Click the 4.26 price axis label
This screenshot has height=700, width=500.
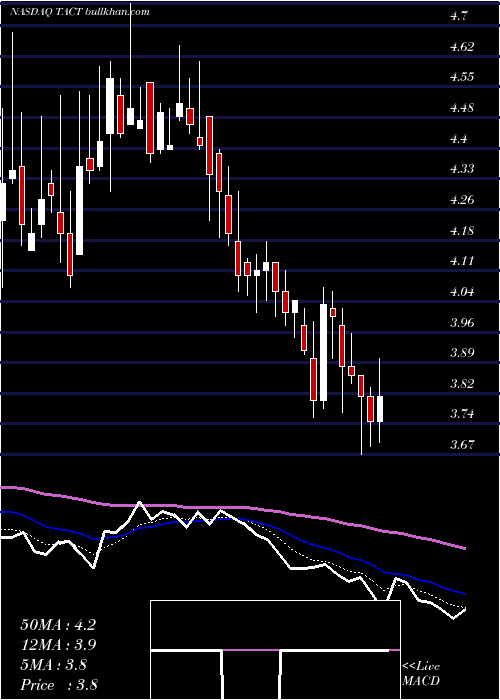(462, 200)
